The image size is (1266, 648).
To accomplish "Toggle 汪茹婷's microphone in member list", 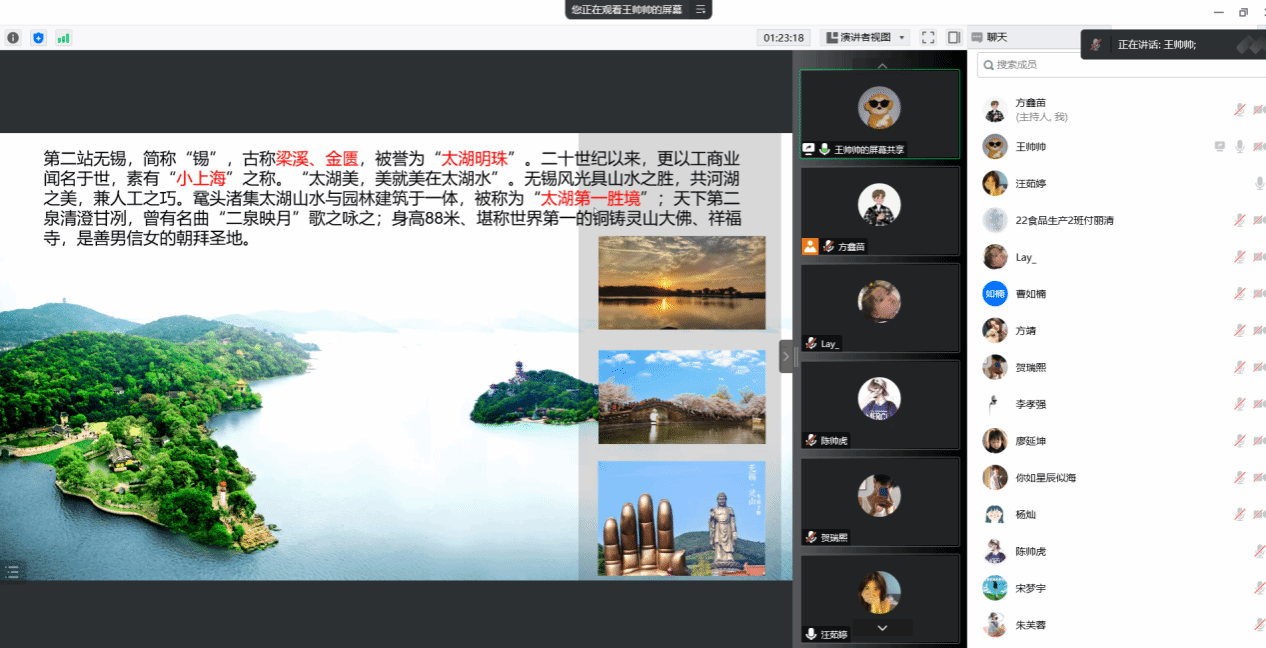I will (x=1259, y=184).
